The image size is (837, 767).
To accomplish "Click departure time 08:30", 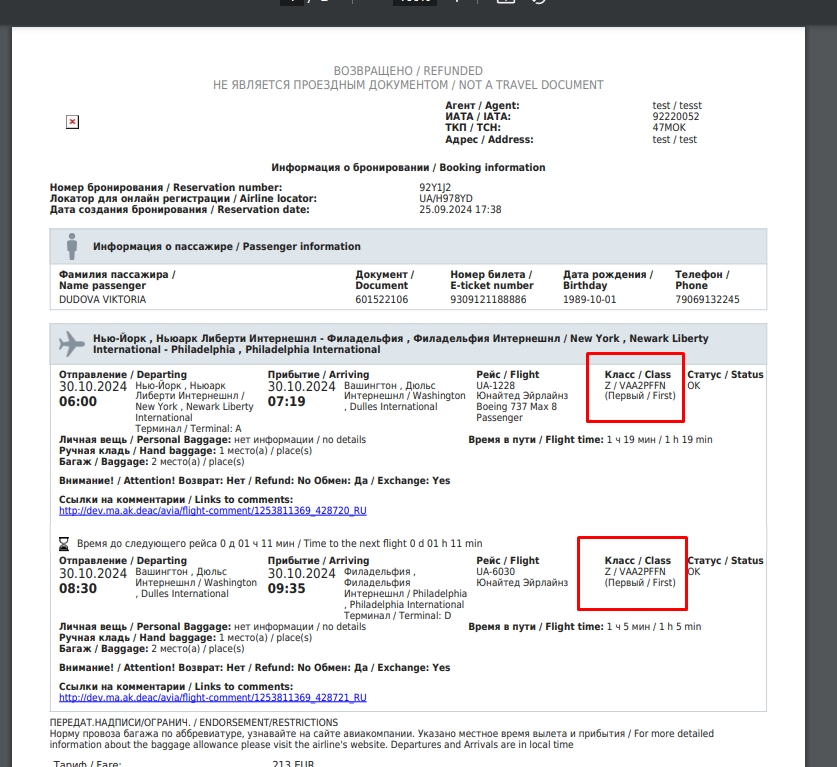I will point(78,589).
